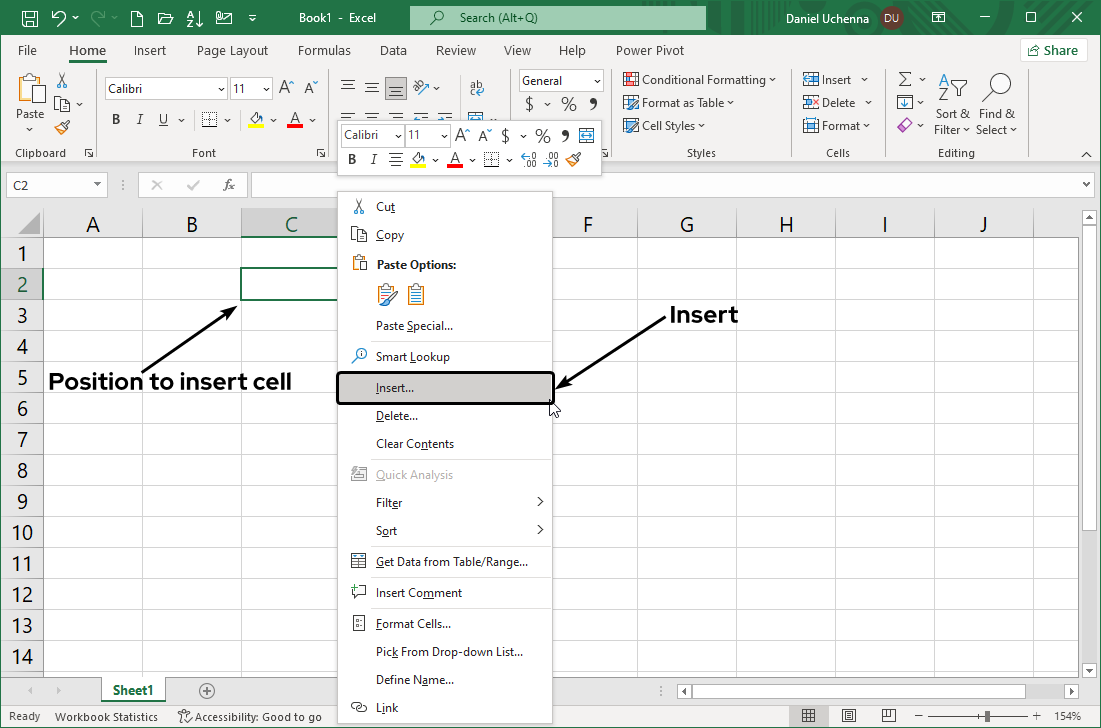
Task: Click the Share button
Action: 1053,51
